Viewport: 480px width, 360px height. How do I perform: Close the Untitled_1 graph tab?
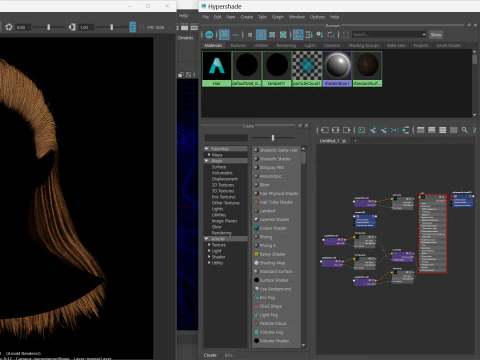(344, 141)
